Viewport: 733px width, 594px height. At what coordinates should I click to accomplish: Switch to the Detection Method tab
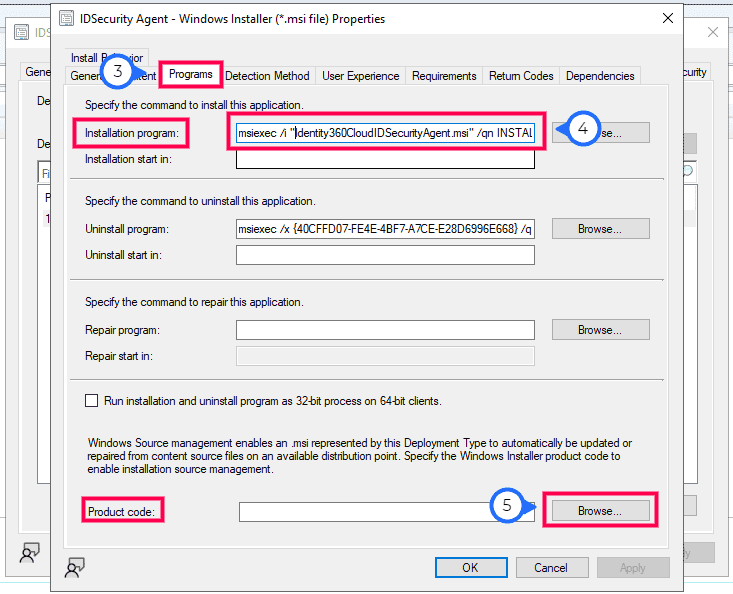(x=267, y=76)
